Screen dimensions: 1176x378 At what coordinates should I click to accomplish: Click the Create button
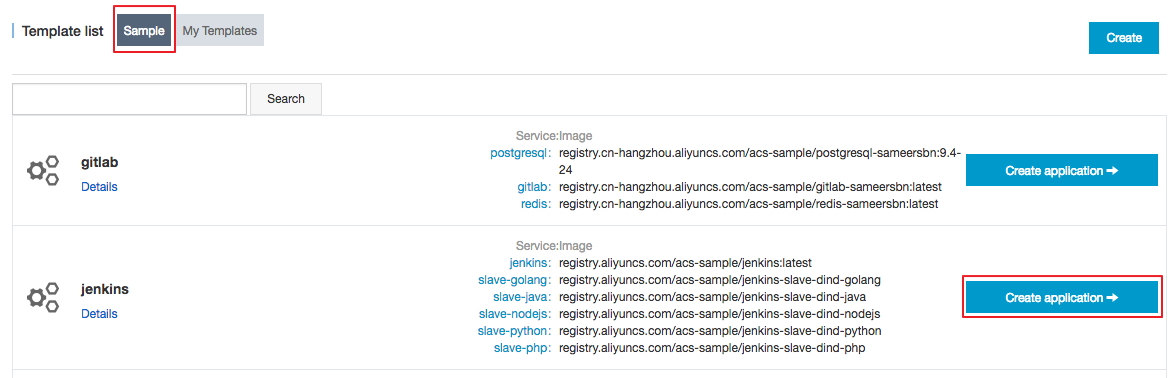[1124, 38]
